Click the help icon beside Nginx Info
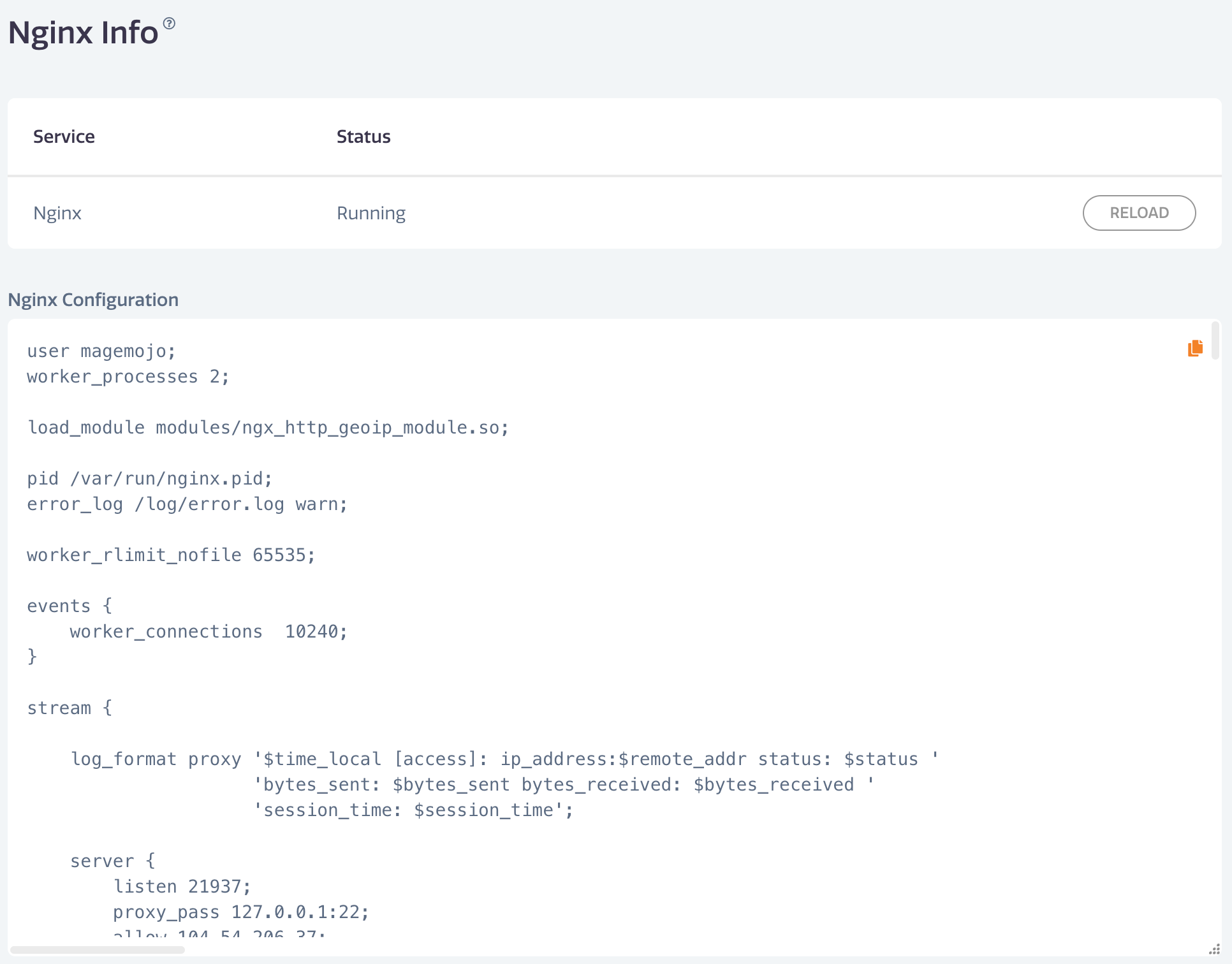1232x964 pixels. 169,24
